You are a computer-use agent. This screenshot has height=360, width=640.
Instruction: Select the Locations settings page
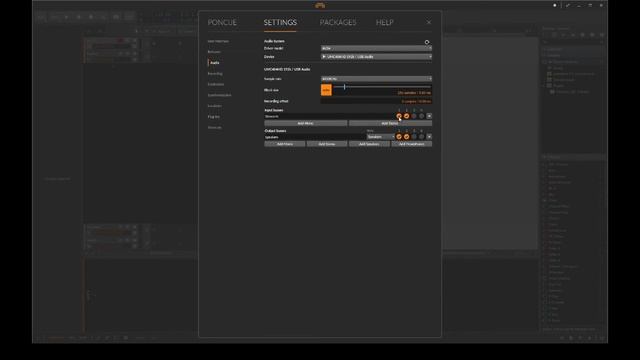(215, 106)
